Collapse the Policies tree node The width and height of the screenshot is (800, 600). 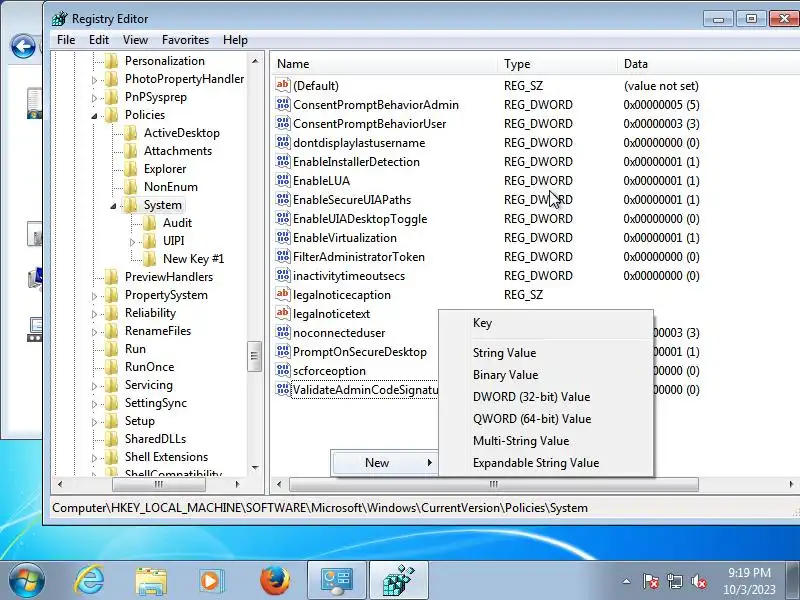[94, 116]
